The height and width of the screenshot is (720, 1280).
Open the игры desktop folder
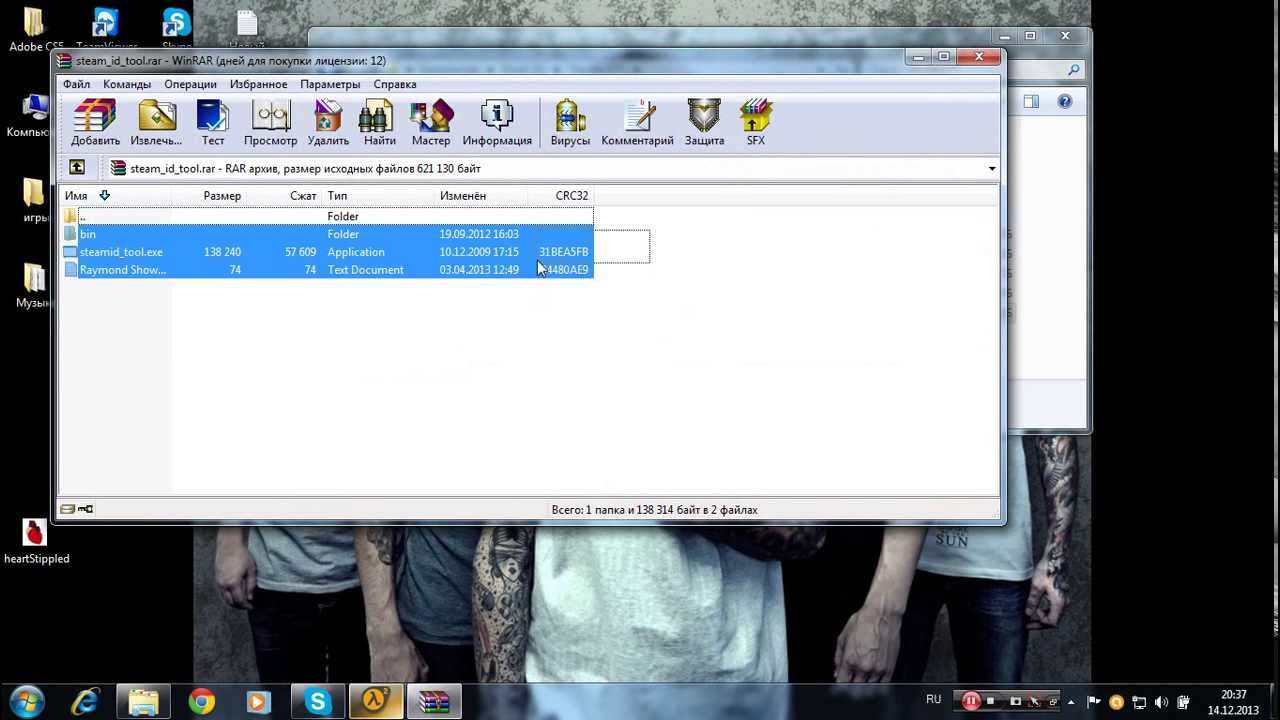tap(35, 200)
